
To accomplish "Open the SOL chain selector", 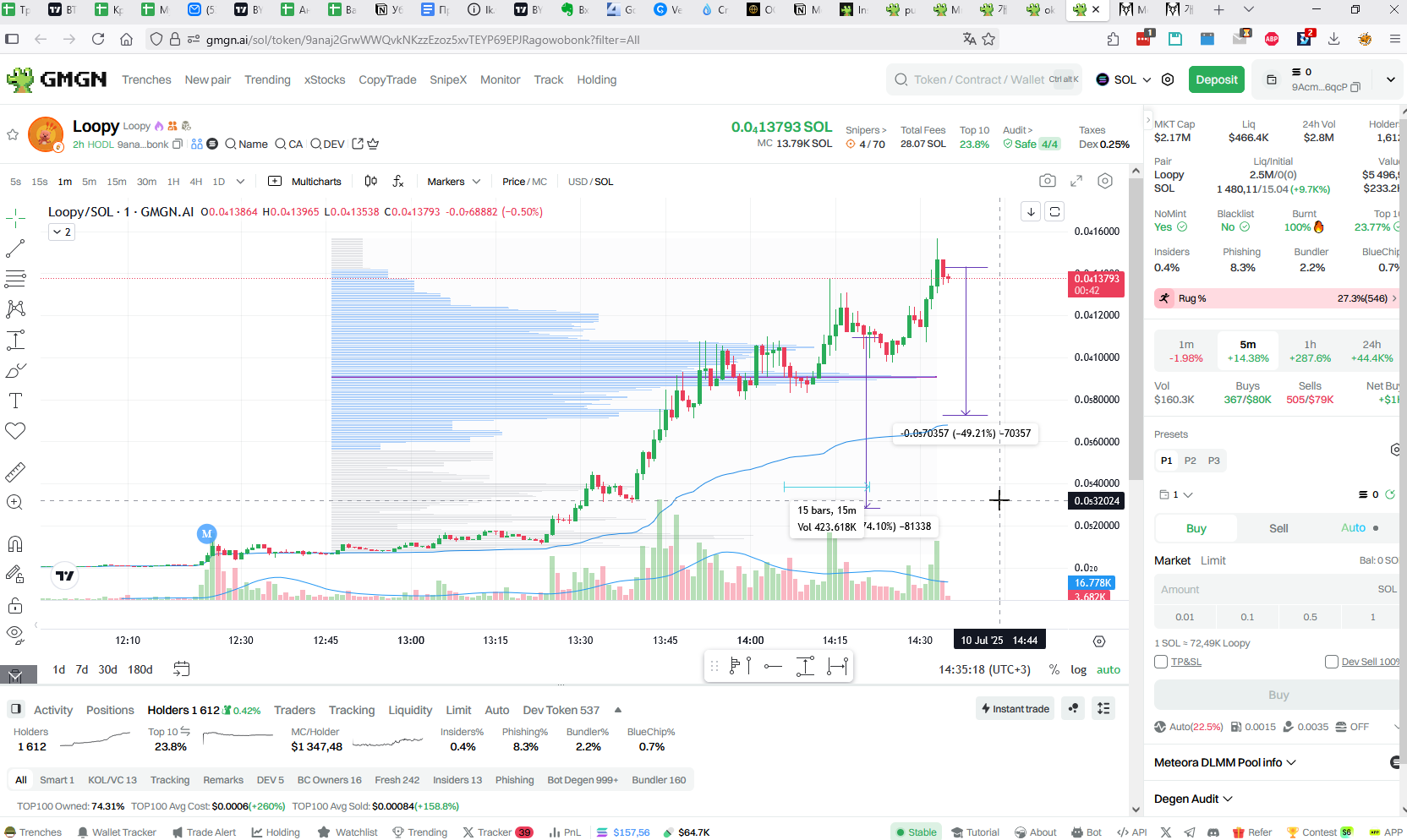I will coord(1124,79).
